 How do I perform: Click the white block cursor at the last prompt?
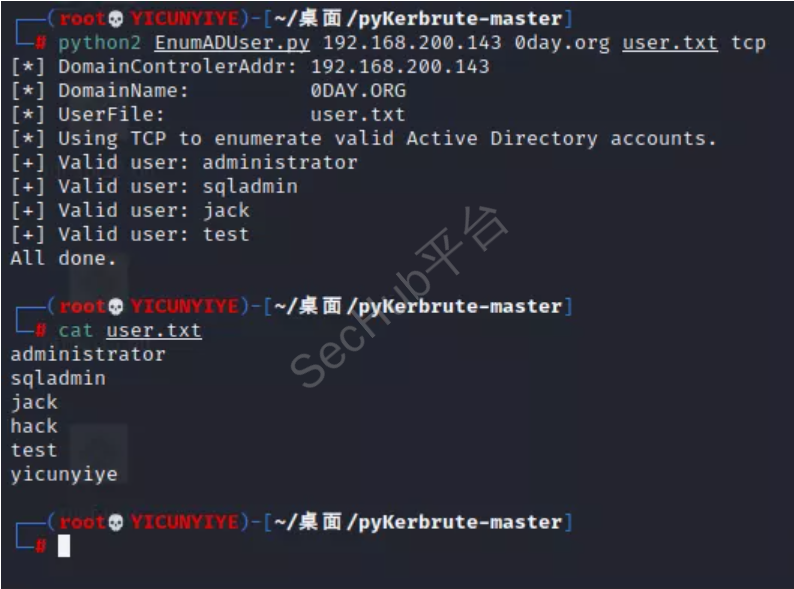(x=64, y=546)
